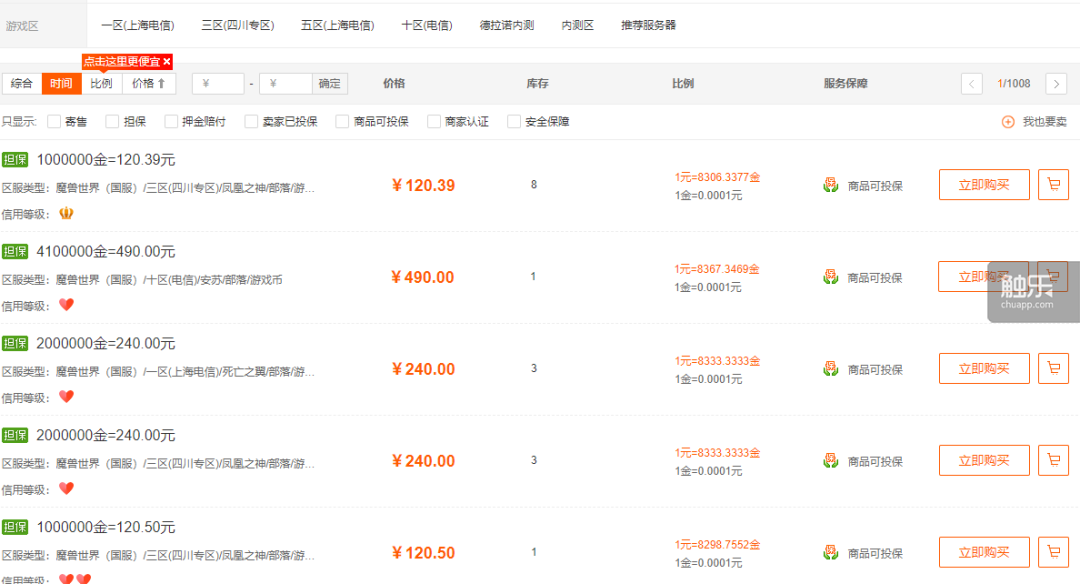Choose game zone 十区(电信)
The image size is (1080, 584).
pos(427,25)
